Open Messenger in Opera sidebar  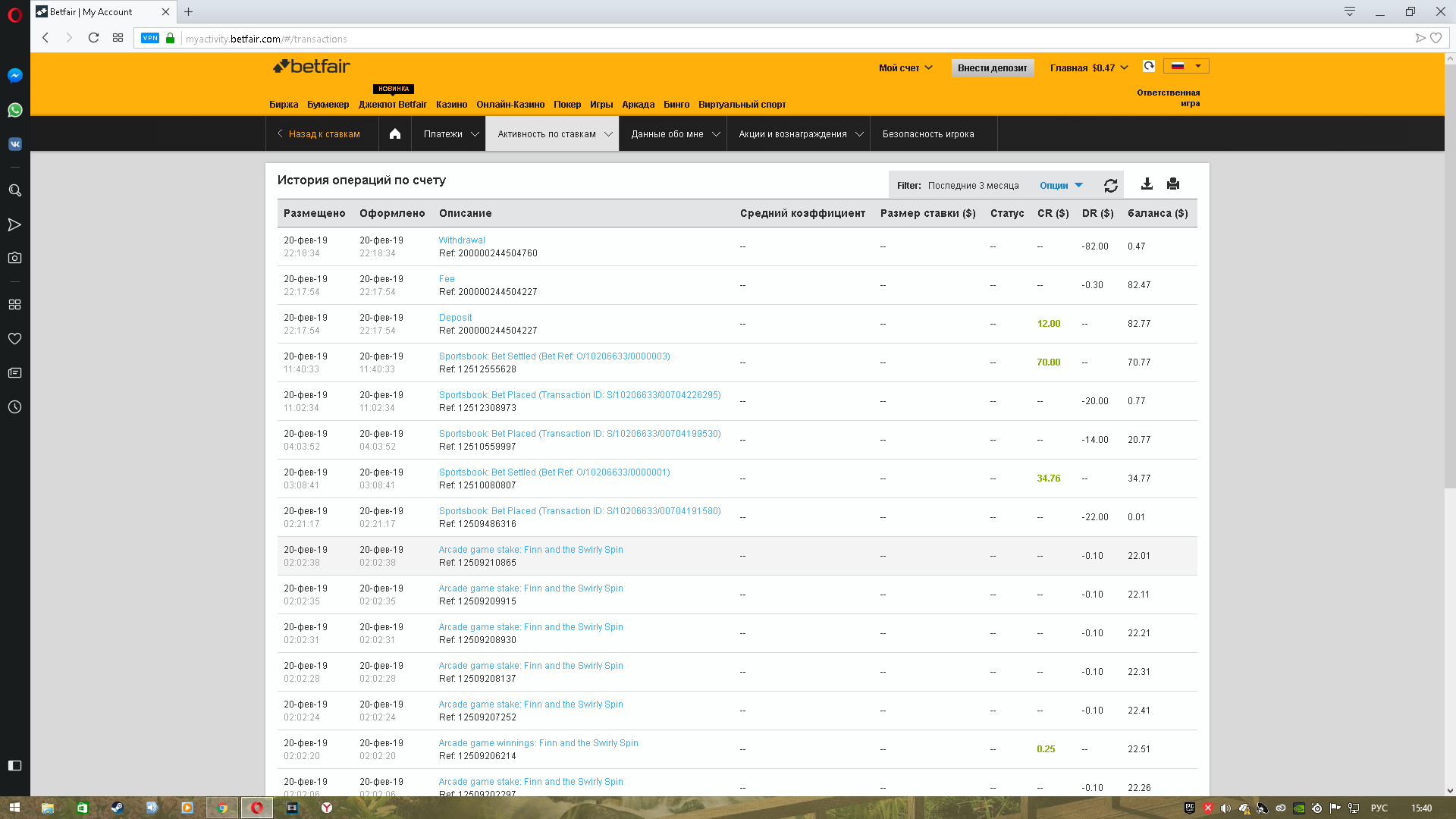coord(14,76)
